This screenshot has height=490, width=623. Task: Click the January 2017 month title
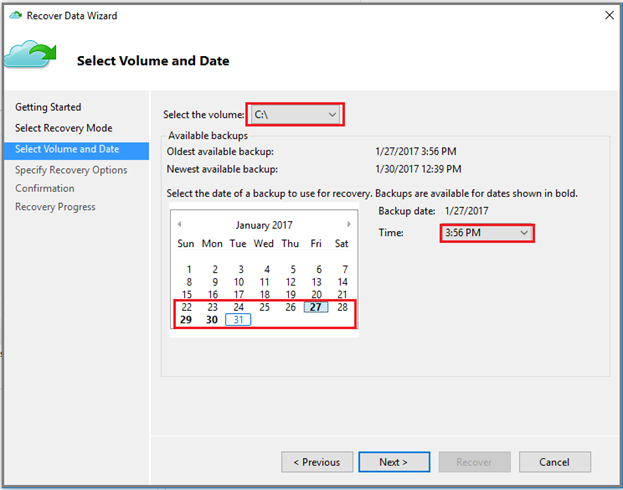click(264, 225)
